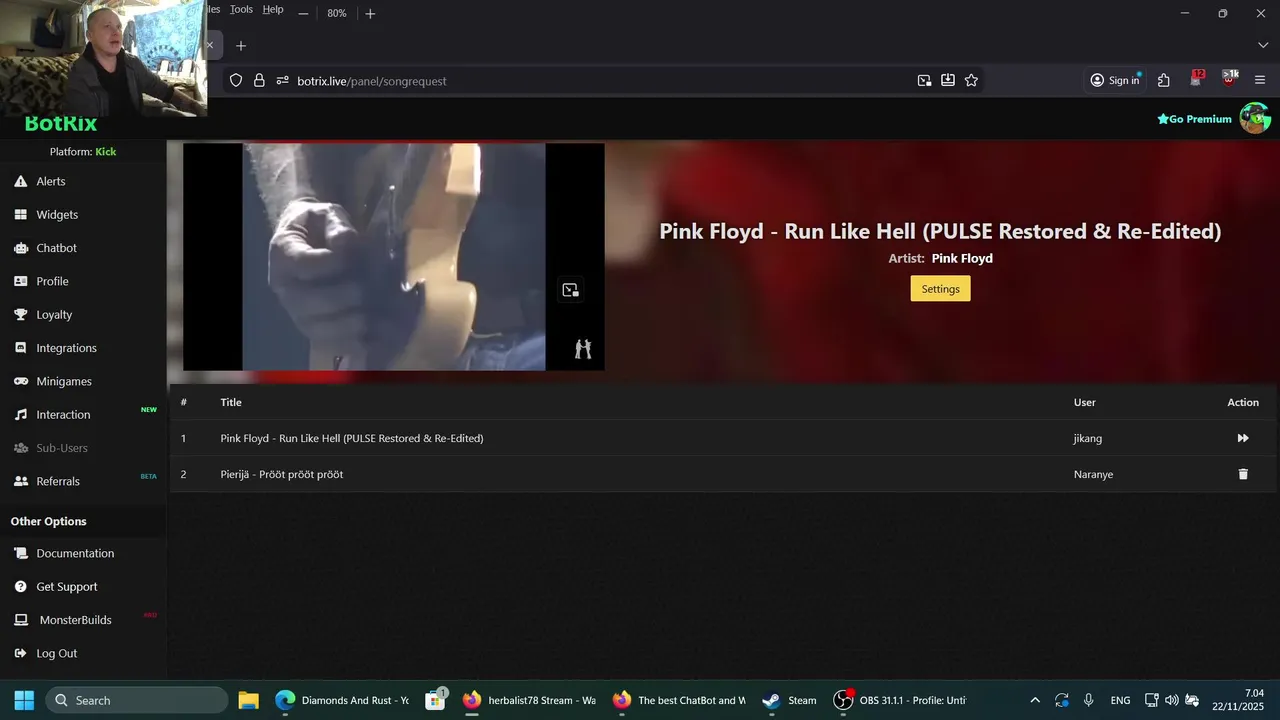Screen dimensions: 1280x720
Task: Open the Firefox extensions menu
Action: (1164, 81)
